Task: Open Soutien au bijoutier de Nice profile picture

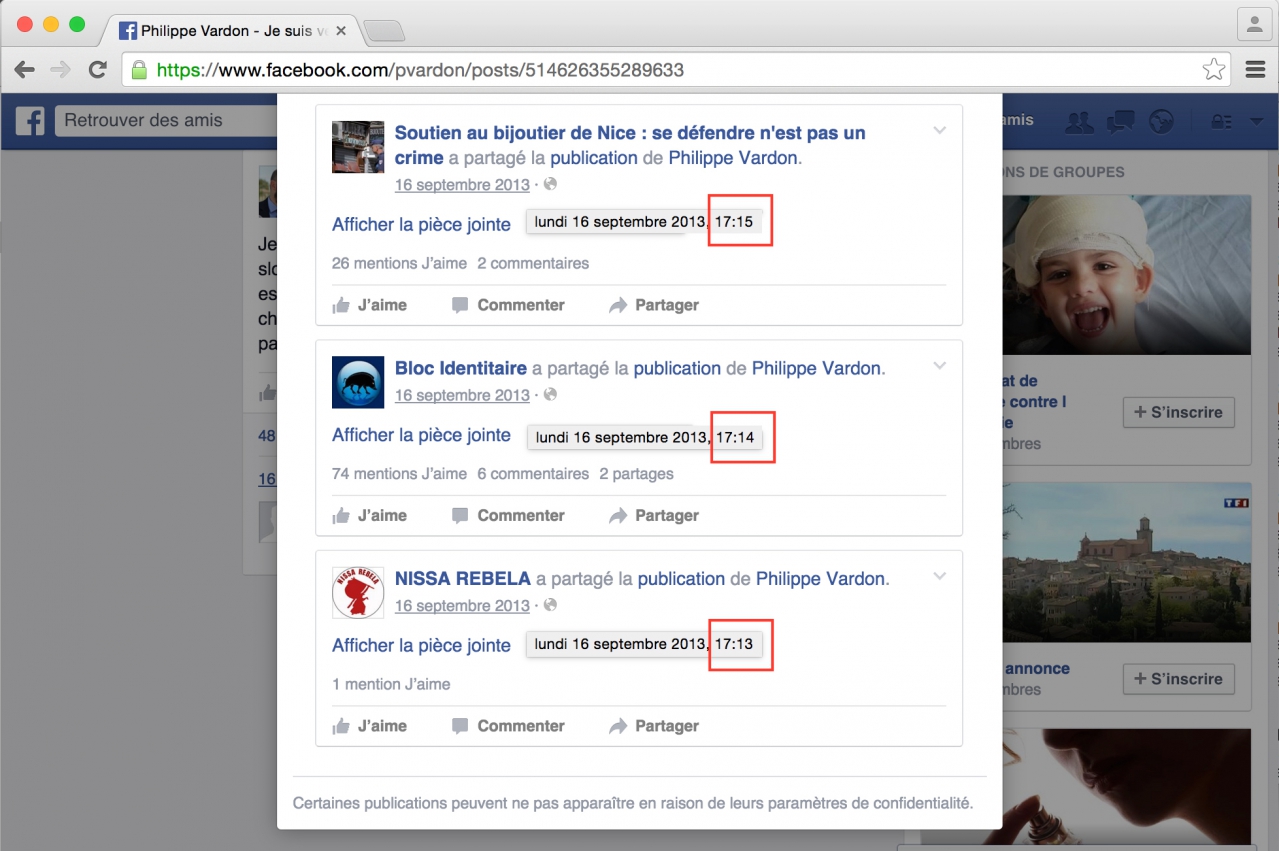Action: 358,147
